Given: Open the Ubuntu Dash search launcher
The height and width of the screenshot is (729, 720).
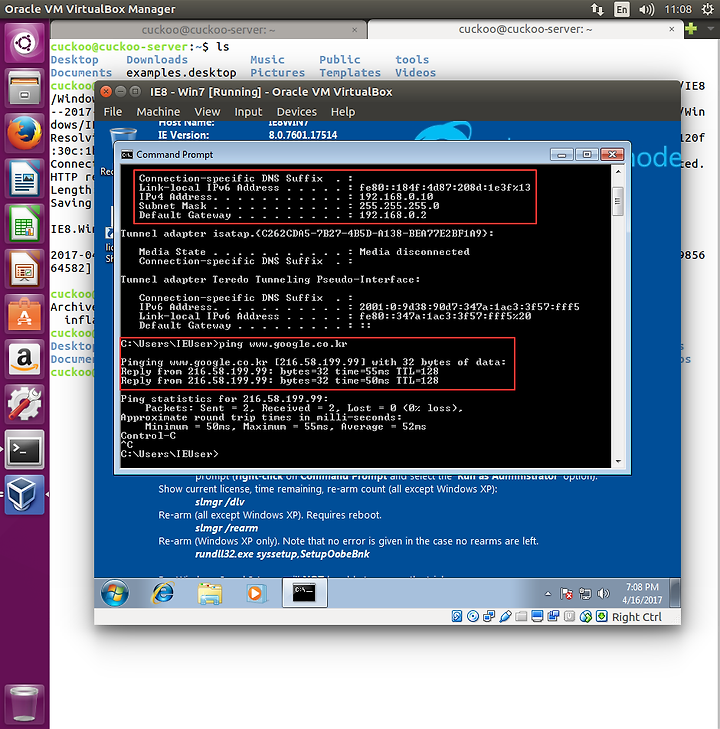Looking at the screenshot, I should [24, 43].
